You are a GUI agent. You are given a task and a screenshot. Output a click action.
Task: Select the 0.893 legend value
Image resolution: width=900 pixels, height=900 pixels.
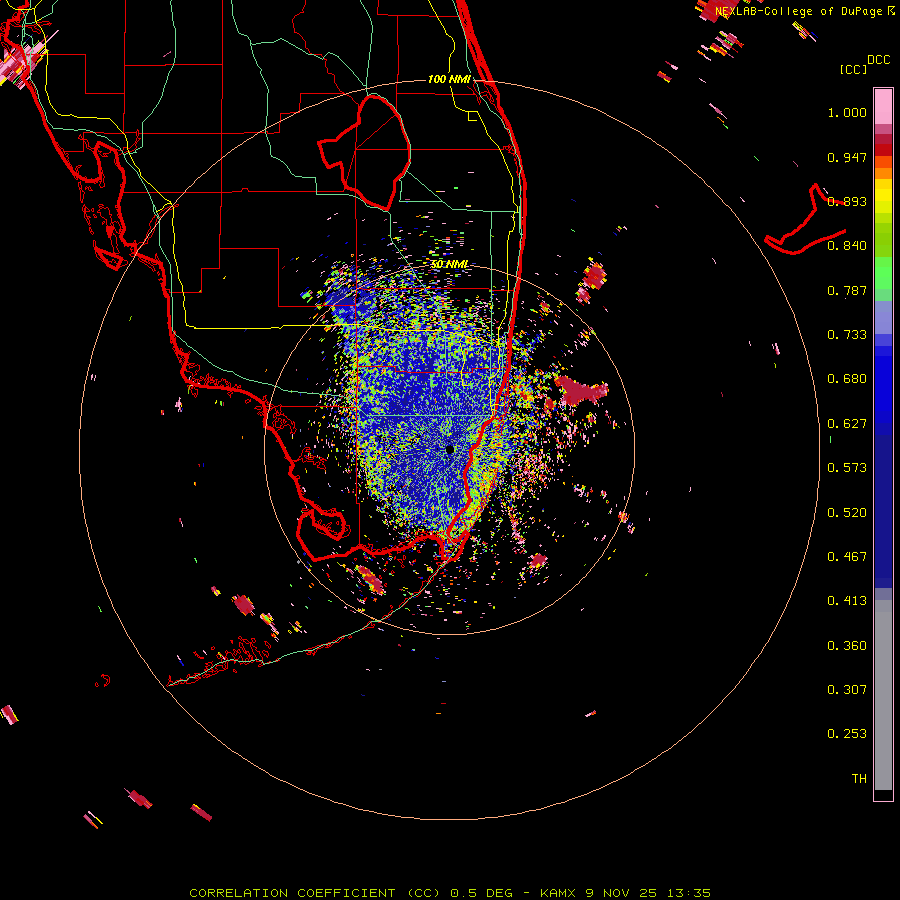pos(847,201)
